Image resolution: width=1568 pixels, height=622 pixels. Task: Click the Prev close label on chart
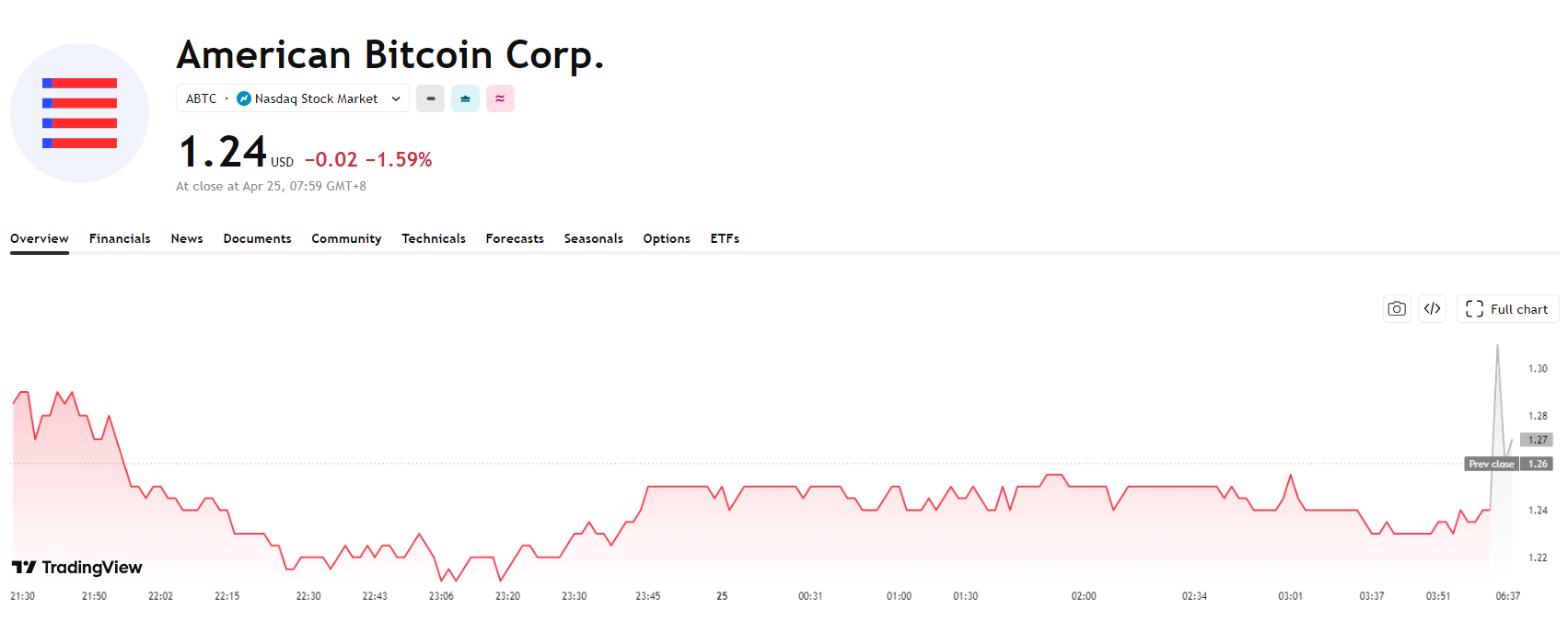coord(1491,464)
